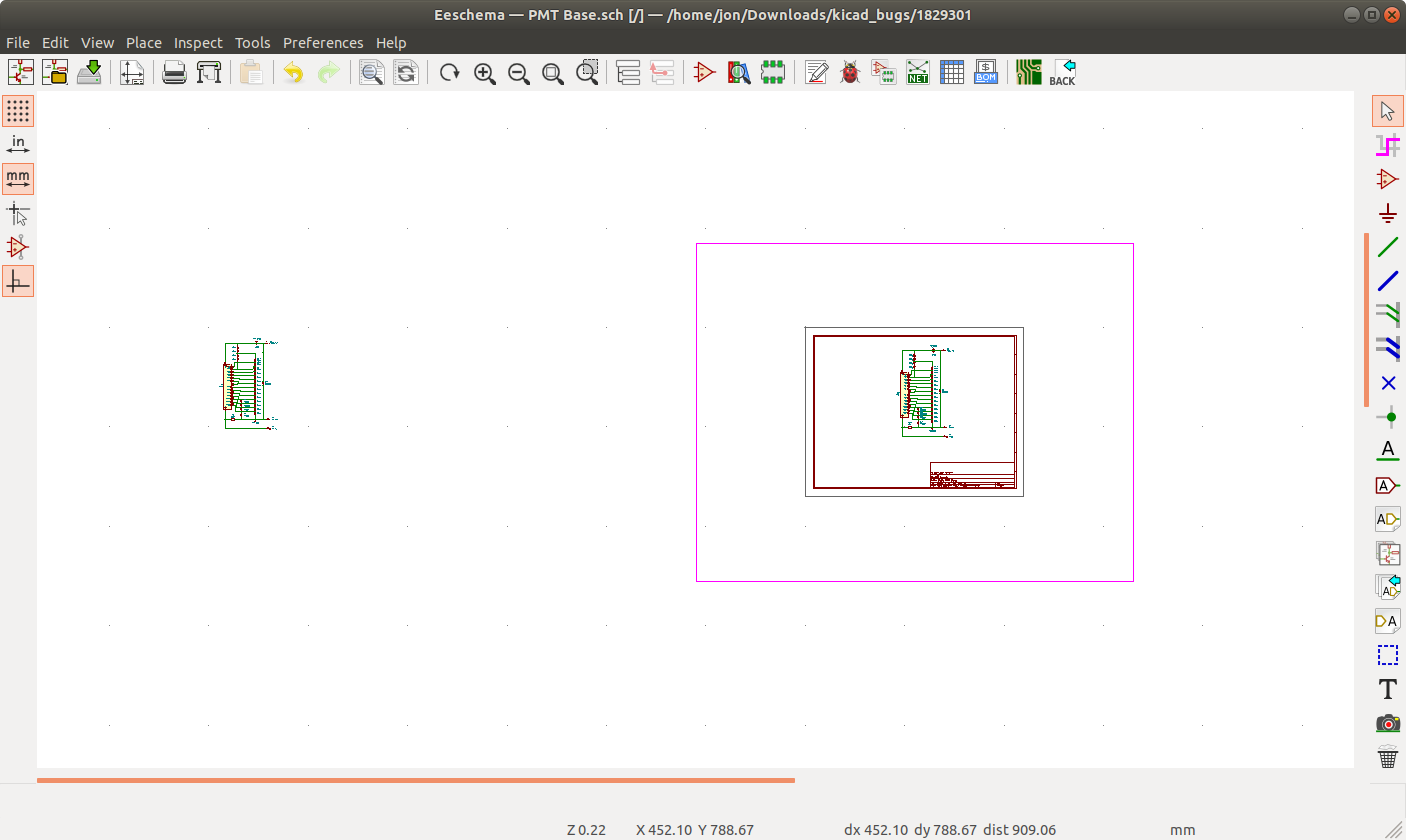Select the Place Bus tool
The height and width of the screenshot is (840, 1406).
pyautogui.click(x=1388, y=281)
